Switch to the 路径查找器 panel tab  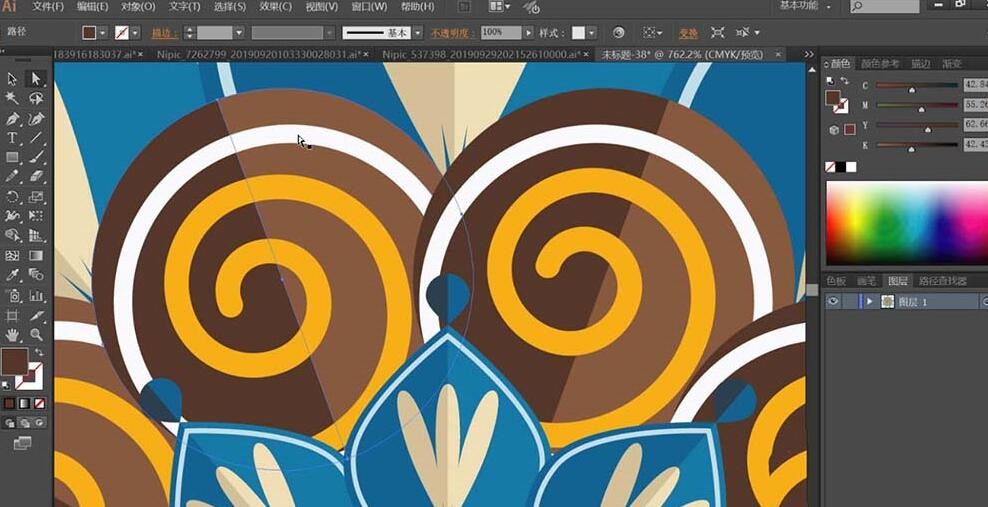click(942, 281)
